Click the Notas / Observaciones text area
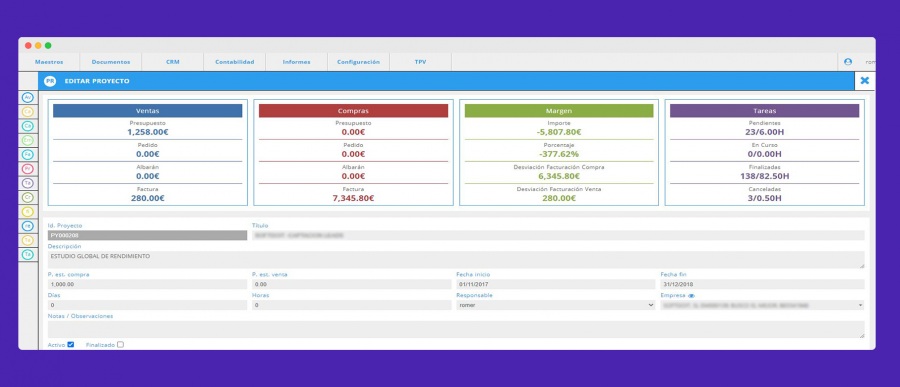Viewport: 900px width, 387px height. coord(456,330)
